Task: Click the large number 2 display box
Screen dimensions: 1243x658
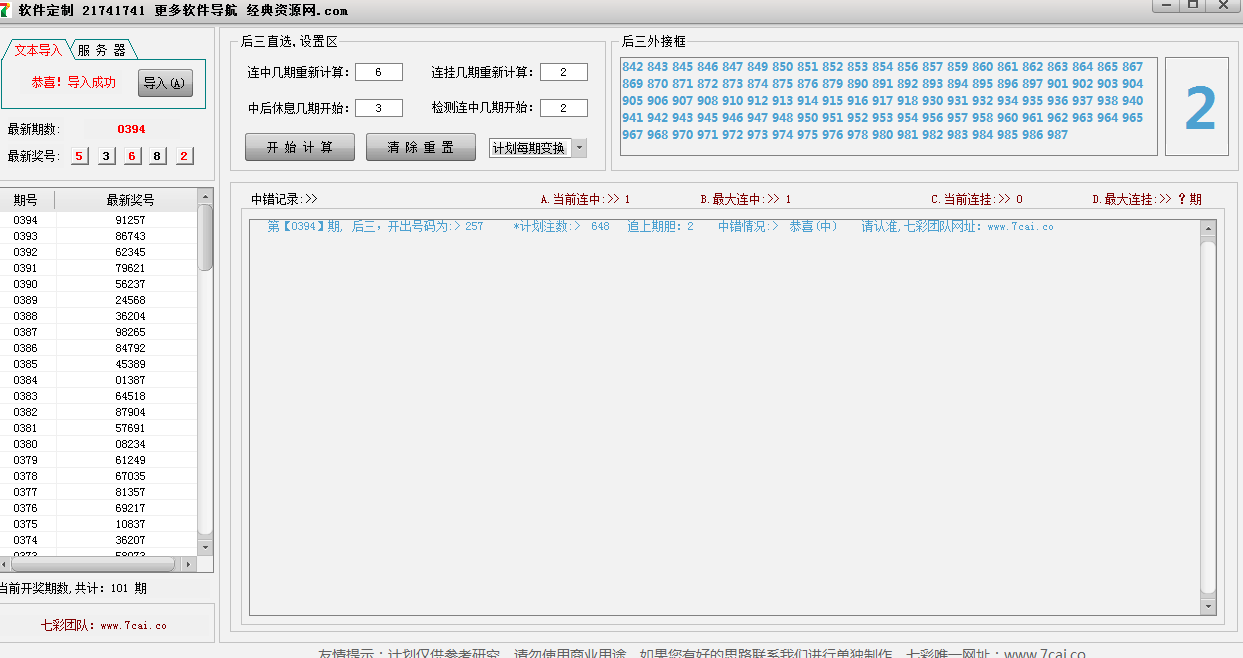Action: pos(1197,107)
